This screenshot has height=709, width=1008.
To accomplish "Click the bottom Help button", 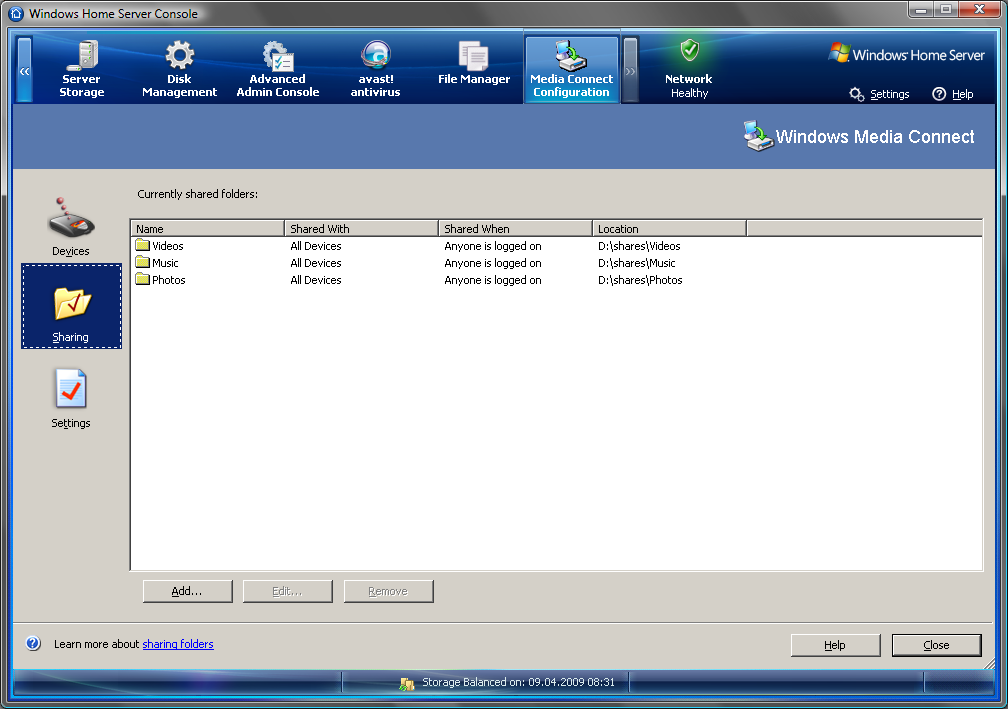I will pyautogui.click(x=835, y=645).
